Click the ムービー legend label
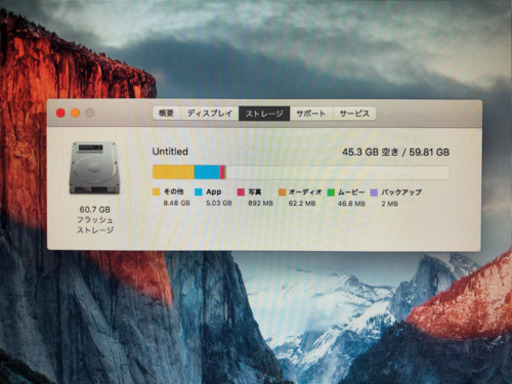 coord(351,192)
